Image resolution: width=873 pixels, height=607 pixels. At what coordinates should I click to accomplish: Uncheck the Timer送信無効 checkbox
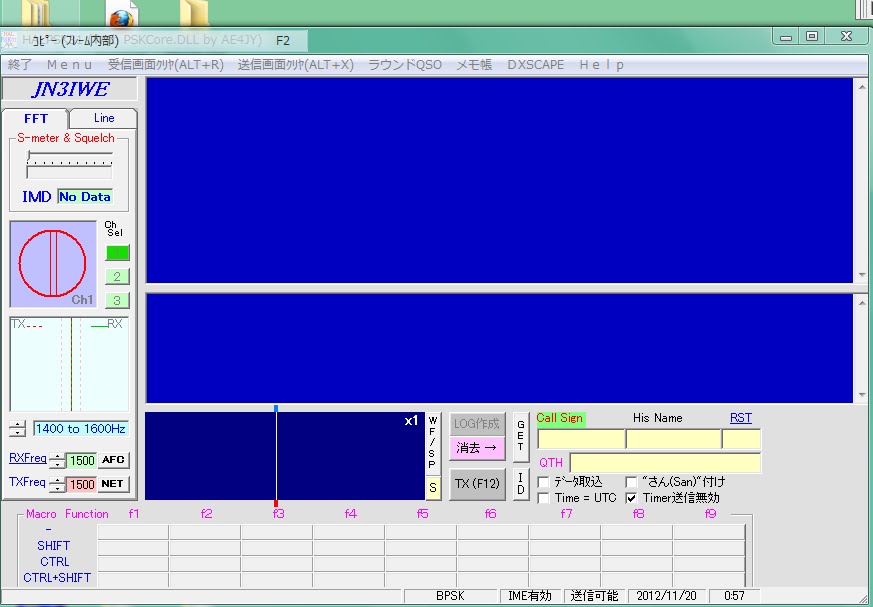631,498
